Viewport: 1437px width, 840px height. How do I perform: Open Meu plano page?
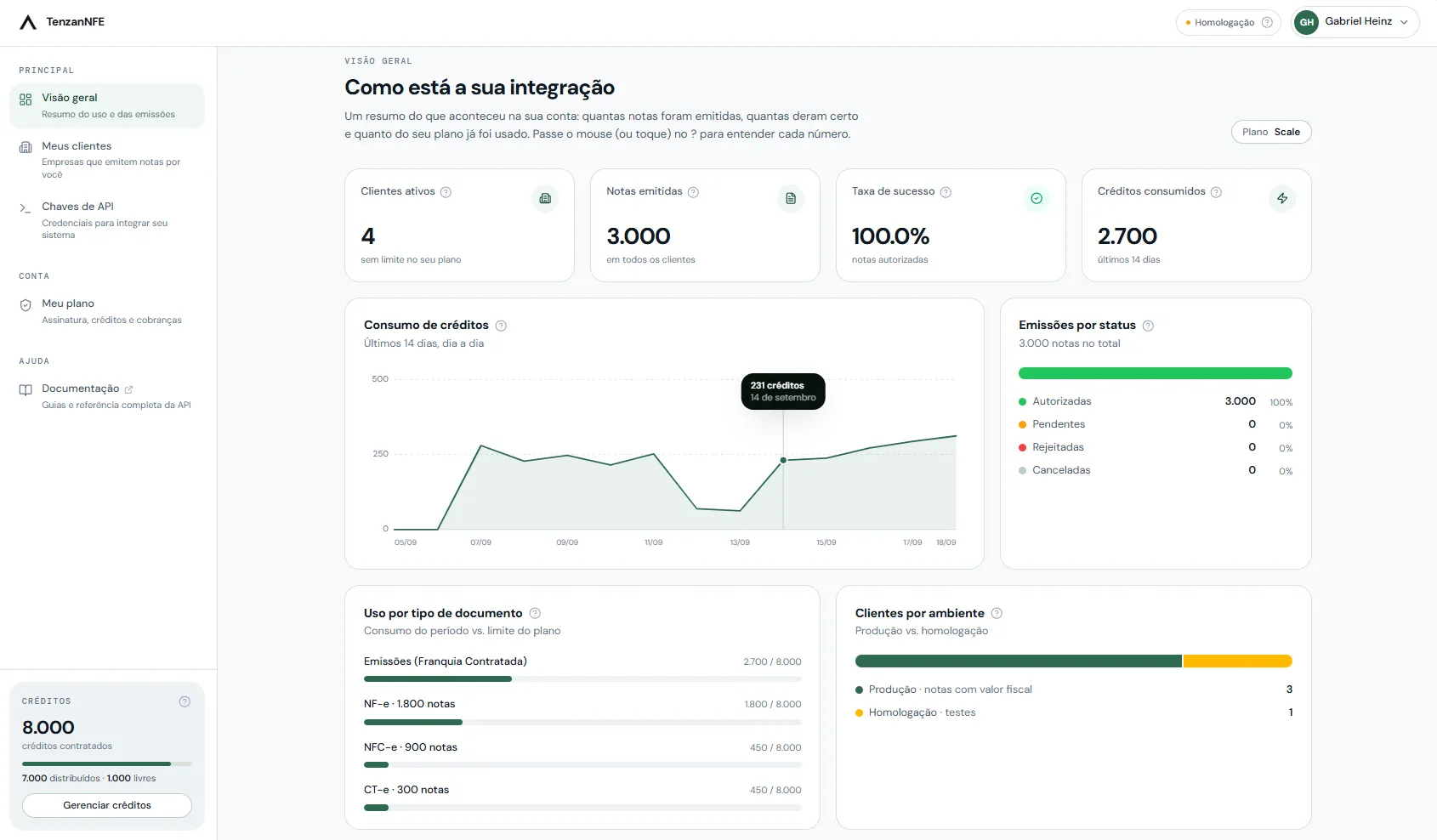pos(107,311)
